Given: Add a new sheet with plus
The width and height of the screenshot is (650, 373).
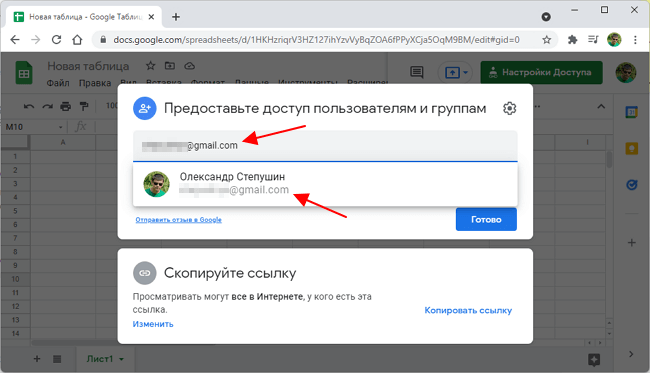Looking at the screenshot, I should (x=37, y=359).
